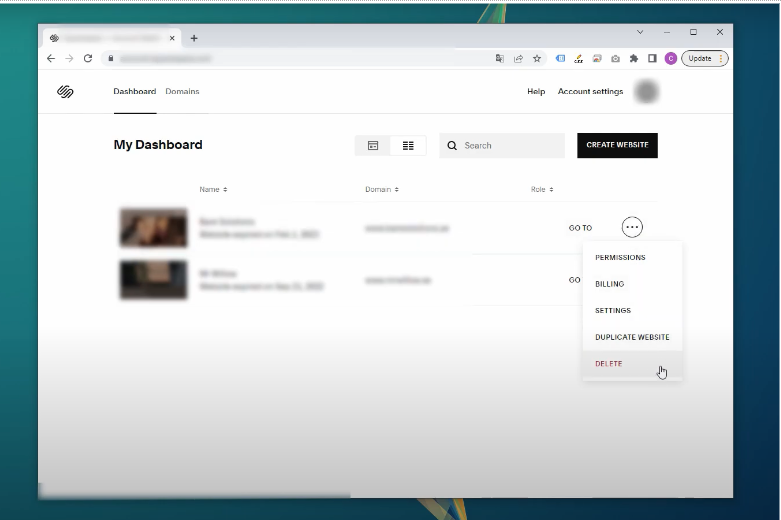This screenshot has height=520, width=781.
Task: Sort websites by Name column
Action: pyautogui.click(x=213, y=189)
